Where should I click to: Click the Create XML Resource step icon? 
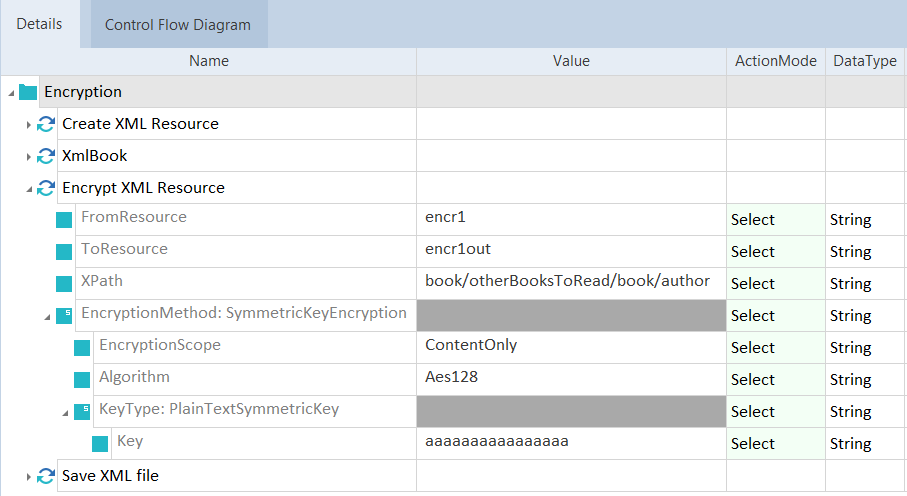(46, 124)
